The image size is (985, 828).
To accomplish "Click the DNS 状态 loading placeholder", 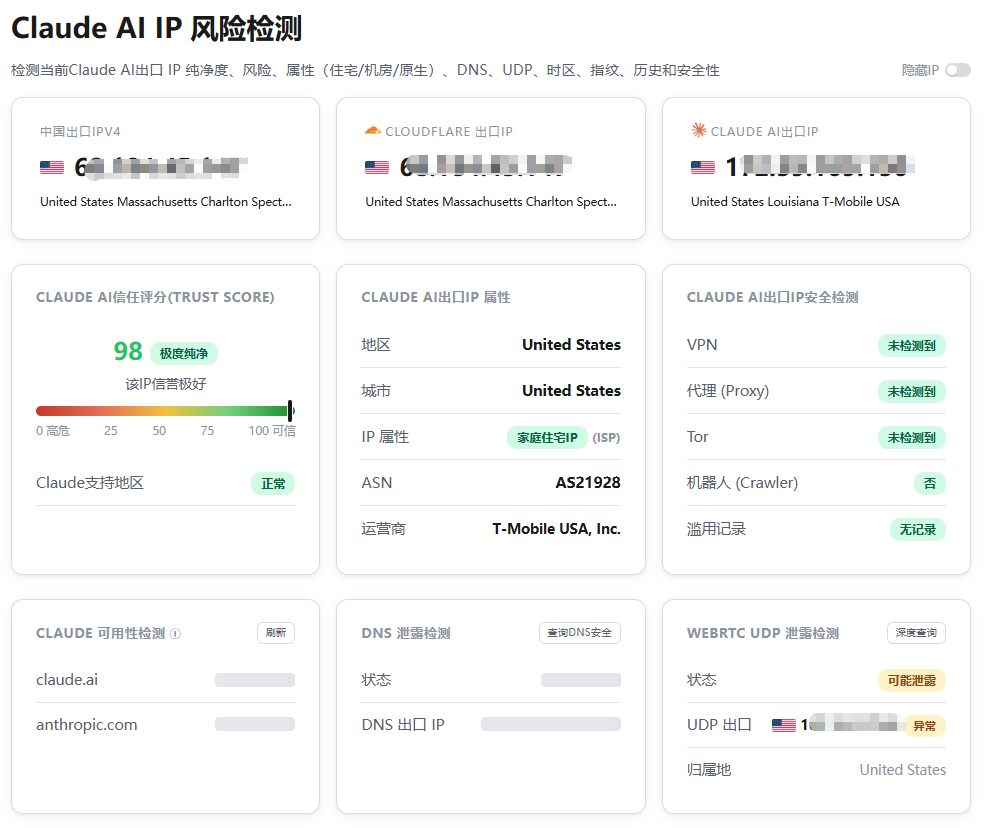I will tap(581, 680).
